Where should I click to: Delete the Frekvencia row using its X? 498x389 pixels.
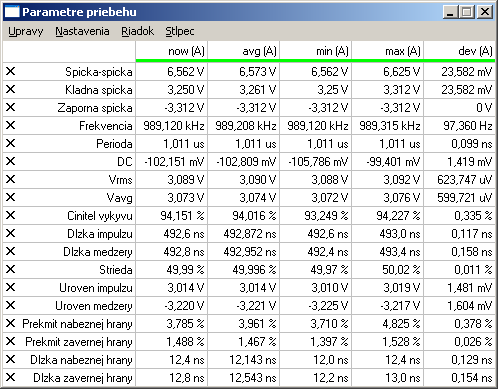(11, 125)
